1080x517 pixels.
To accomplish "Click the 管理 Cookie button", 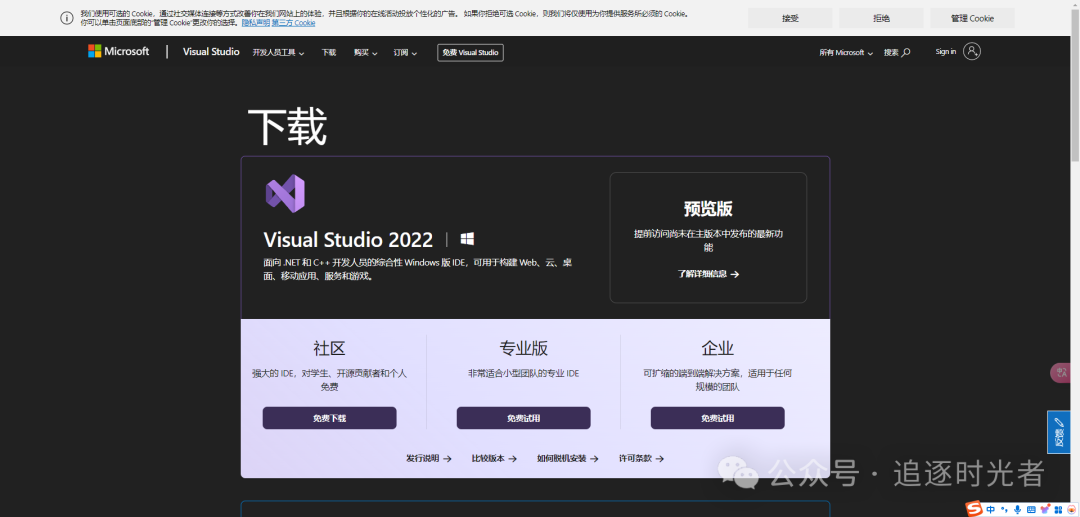I will (972, 18).
